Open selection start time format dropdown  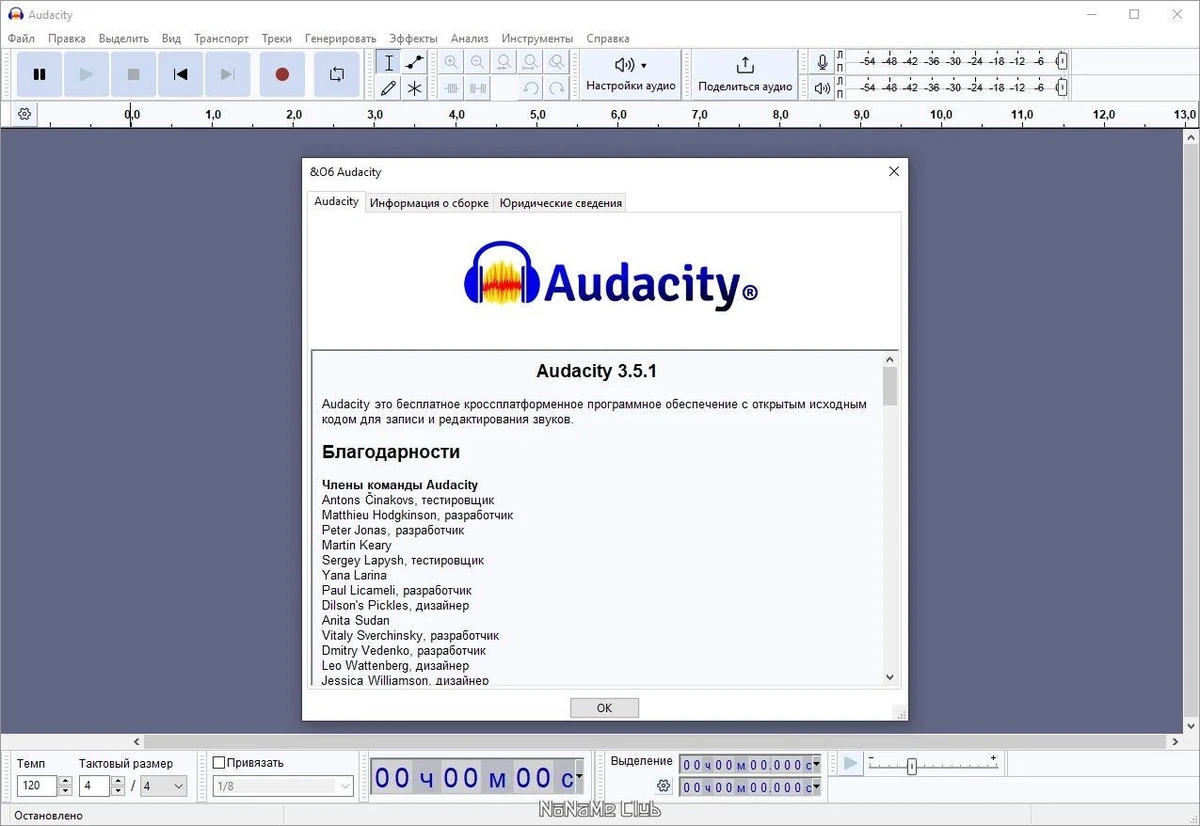coord(816,765)
